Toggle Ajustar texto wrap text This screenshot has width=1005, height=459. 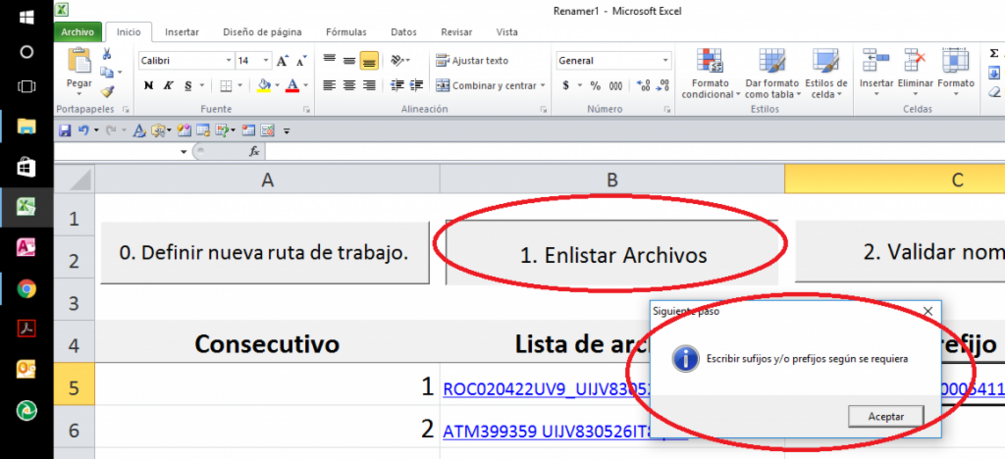point(472,61)
